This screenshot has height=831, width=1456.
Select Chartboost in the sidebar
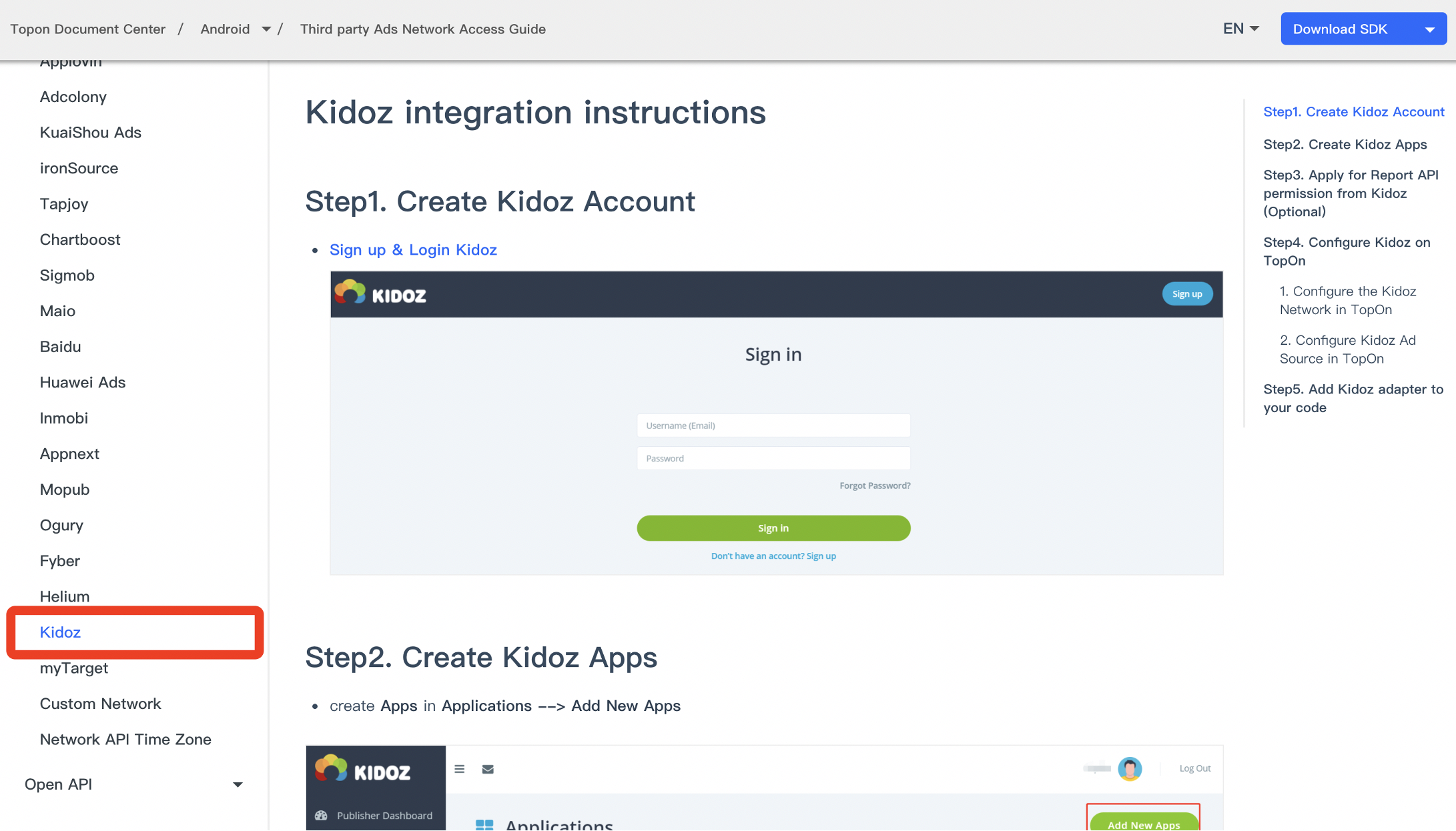[x=80, y=239]
